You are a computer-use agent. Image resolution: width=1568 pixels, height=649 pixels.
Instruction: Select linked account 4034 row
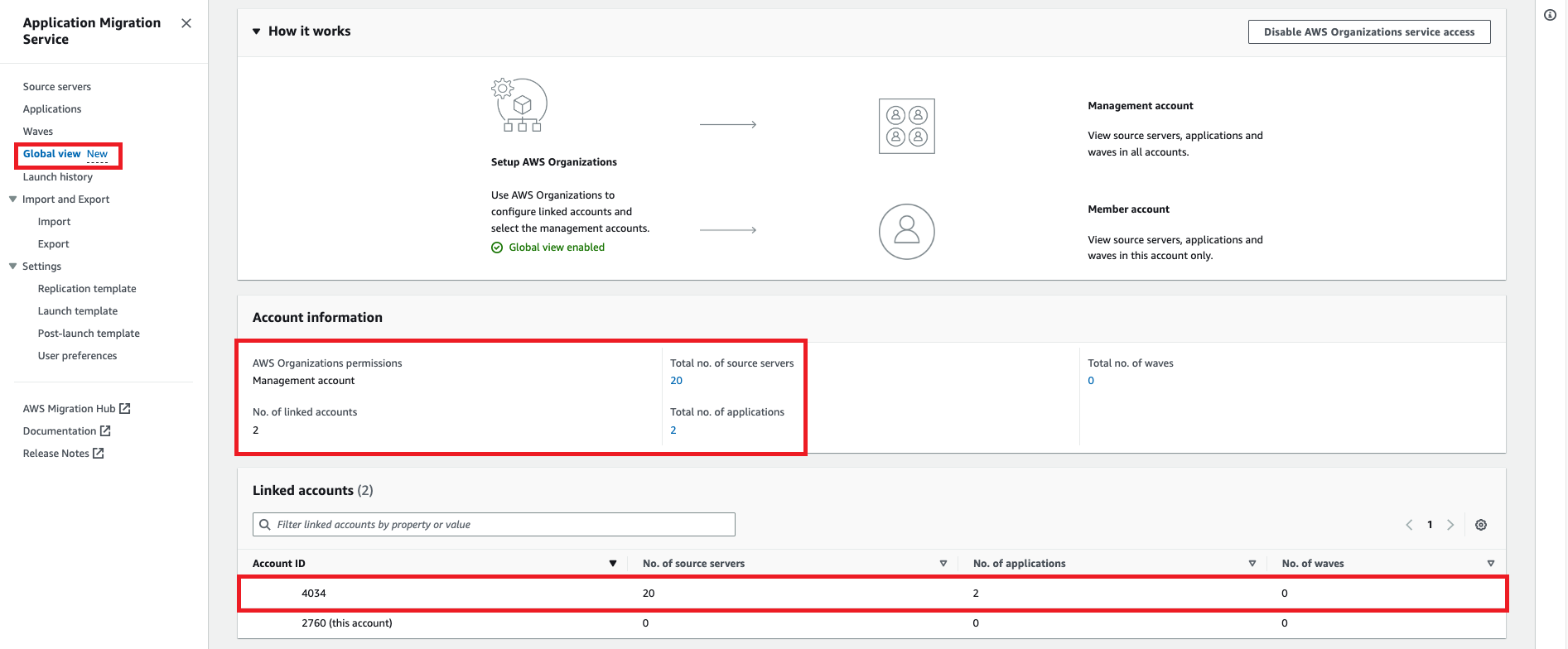(871, 594)
